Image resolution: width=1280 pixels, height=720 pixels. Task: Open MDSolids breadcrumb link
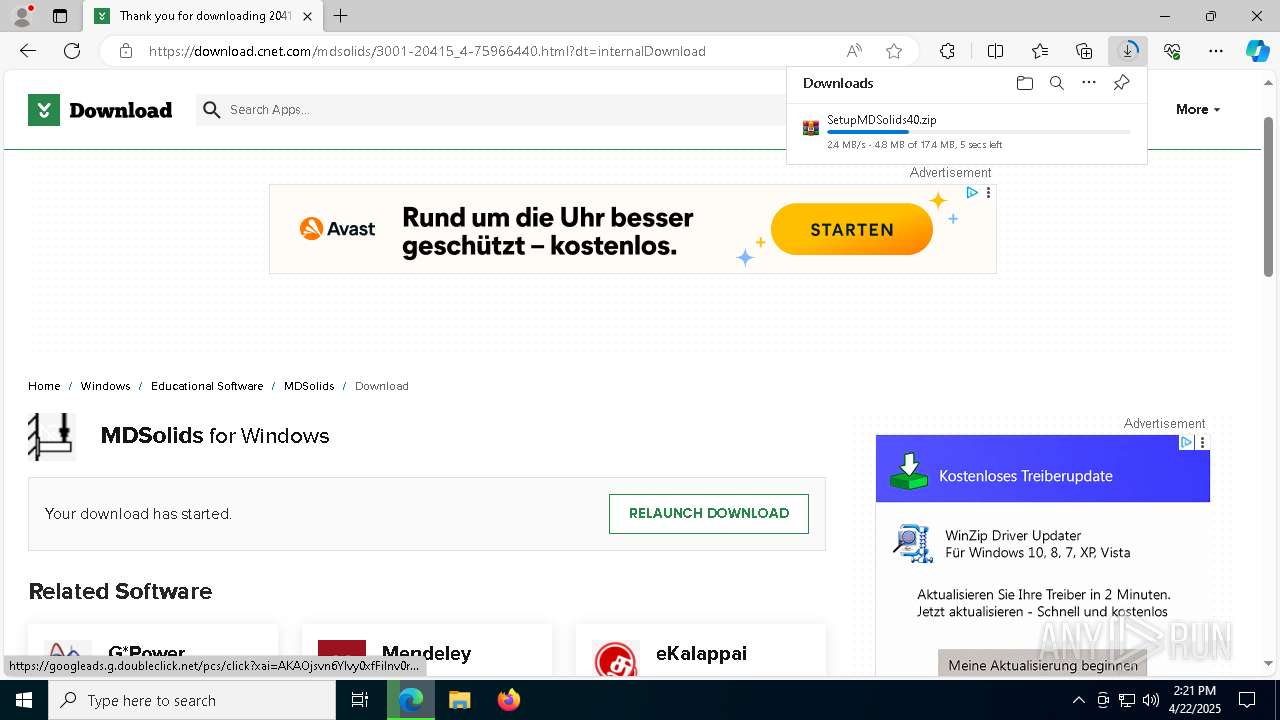(x=309, y=386)
